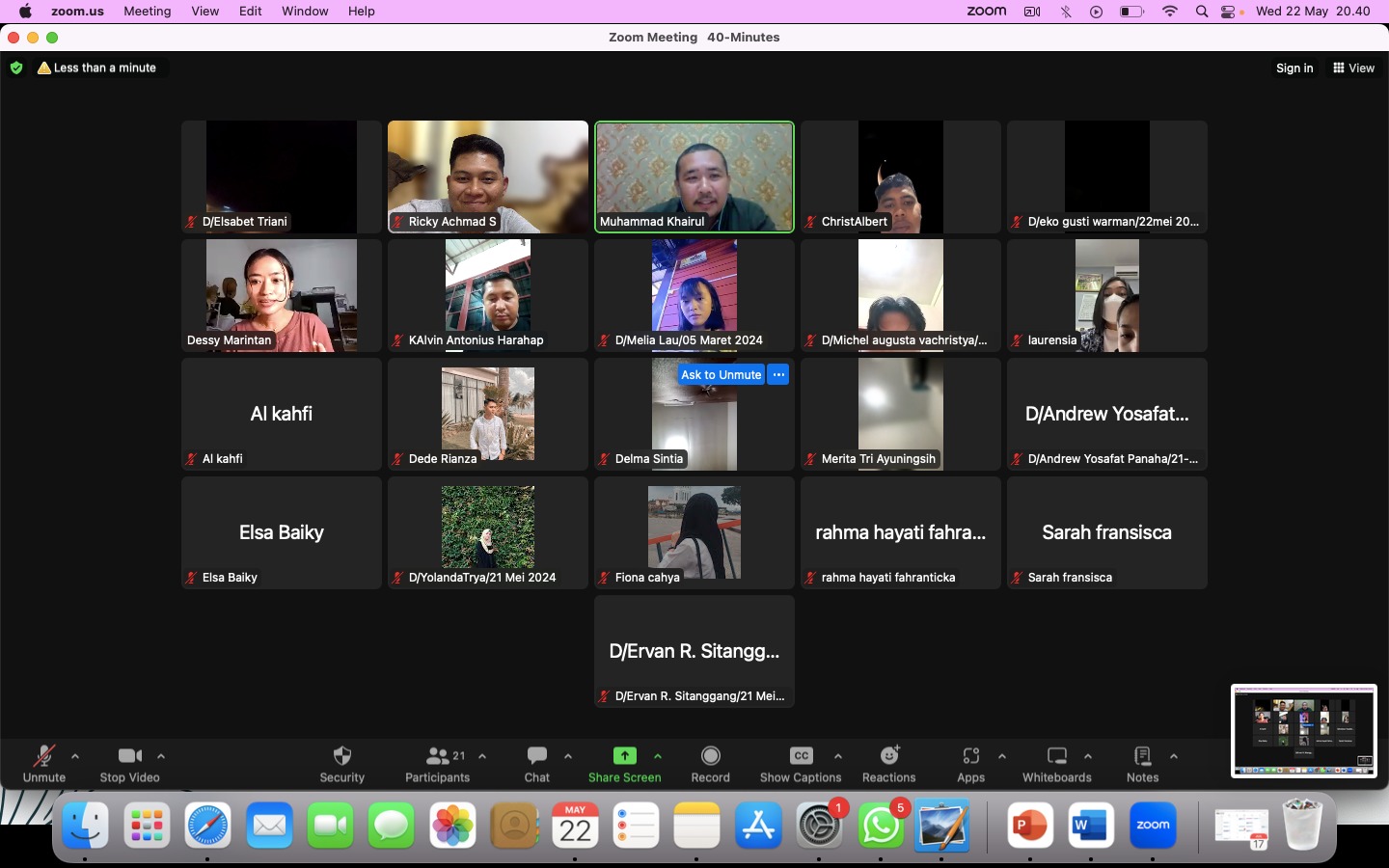Screen dimensions: 1389x868
Task: Open the Security shield icon
Action: pyautogui.click(x=342, y=755)
